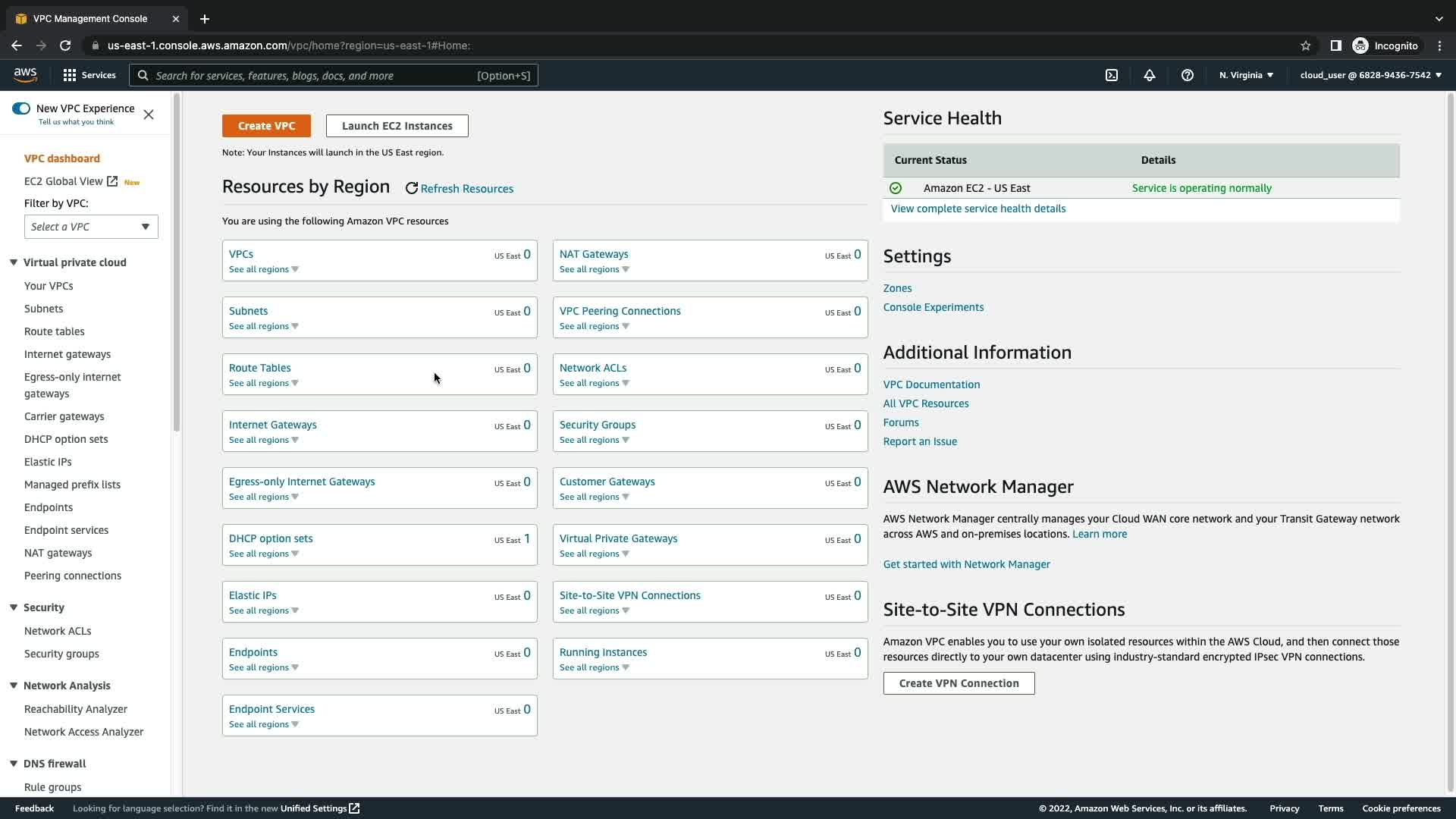This screenshot has height=819, width=1456.
Task: Open the help question mark icon
Action: [1187, 75]
